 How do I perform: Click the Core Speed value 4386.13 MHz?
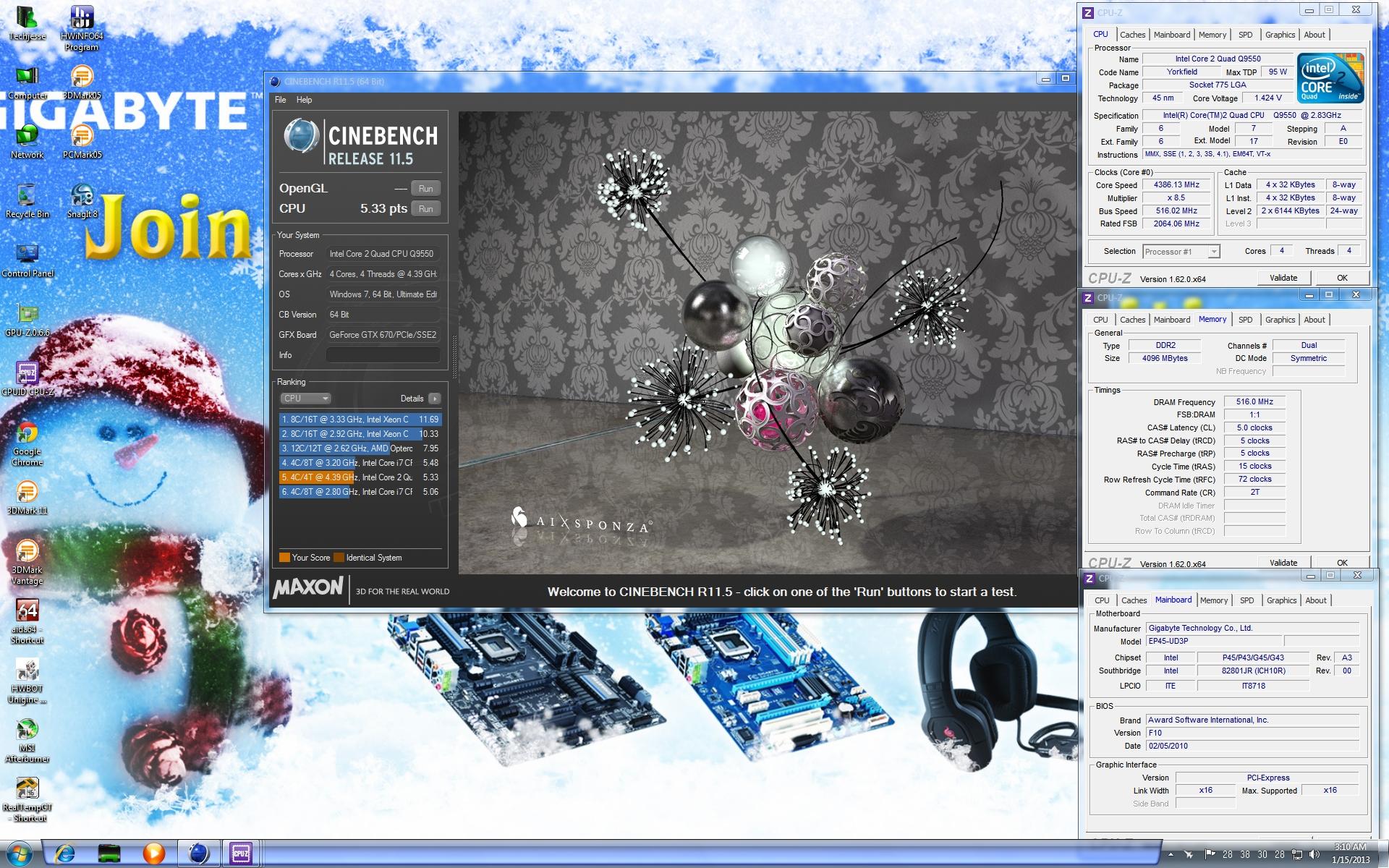[1176, 185]
